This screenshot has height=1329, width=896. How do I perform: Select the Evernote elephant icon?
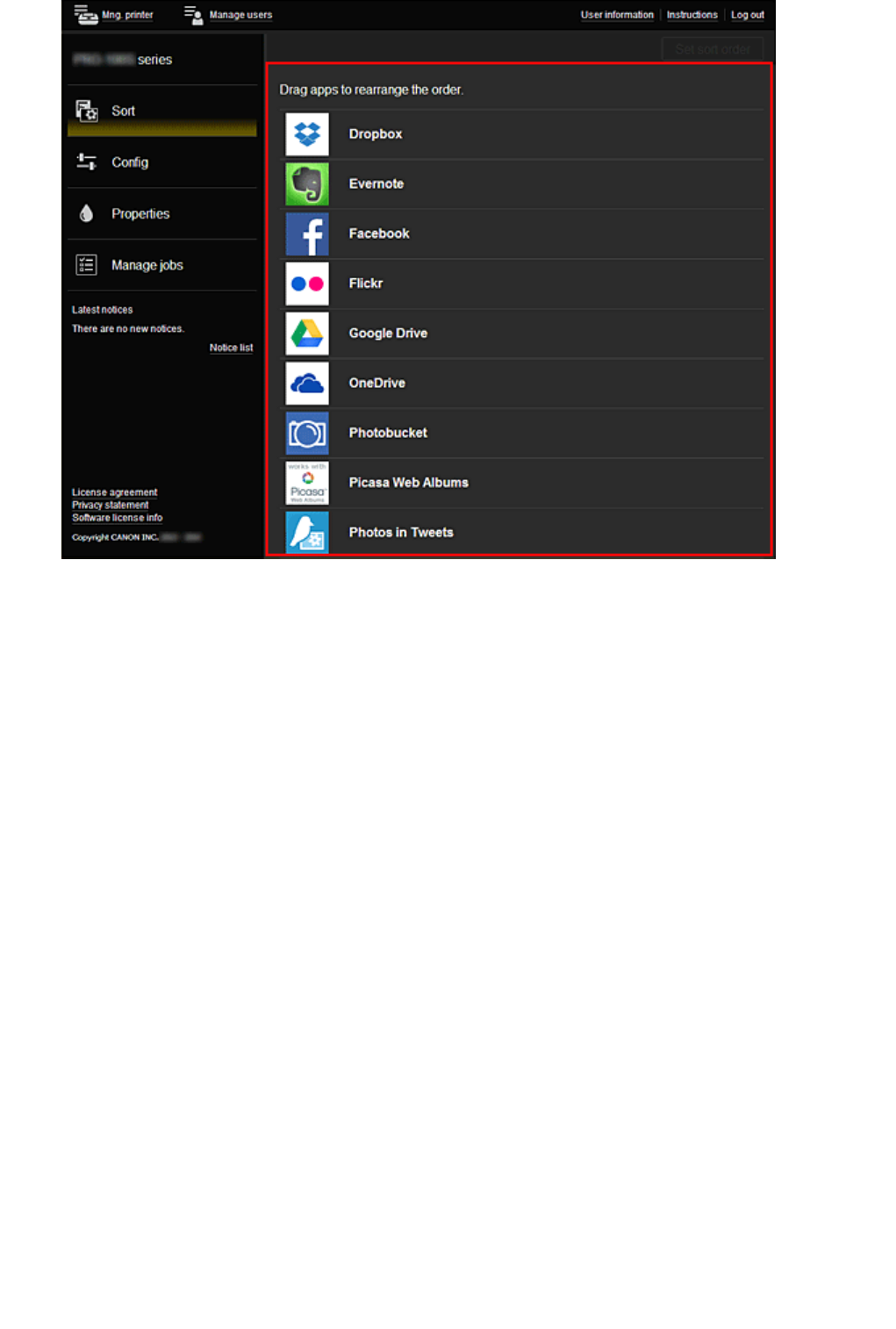click(307, 184)
